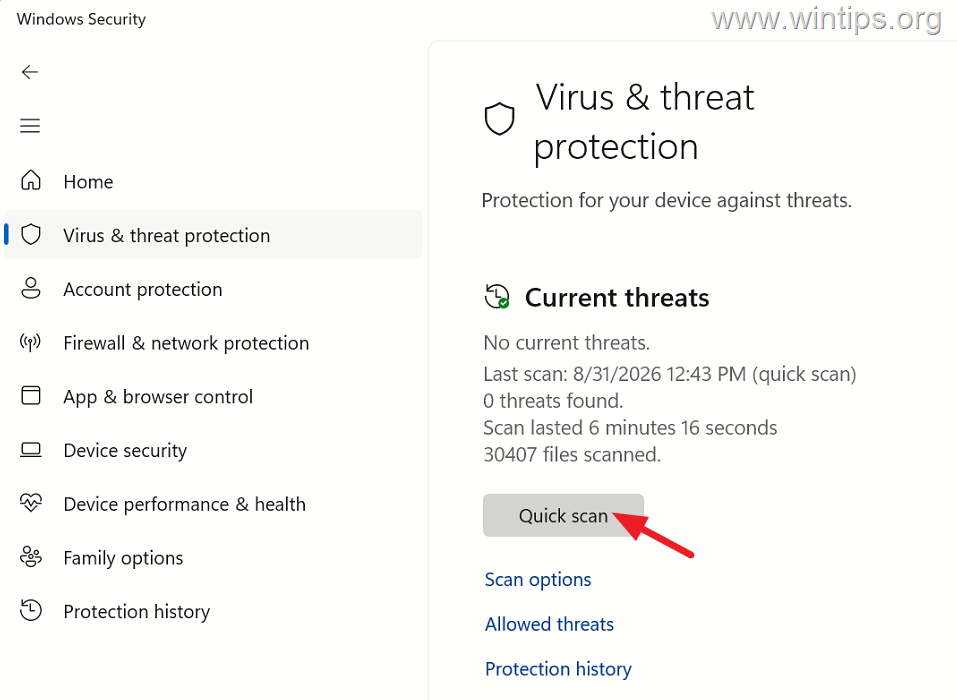Click the Home house icon
Viewport: 957px width, 700px height.
31,181
